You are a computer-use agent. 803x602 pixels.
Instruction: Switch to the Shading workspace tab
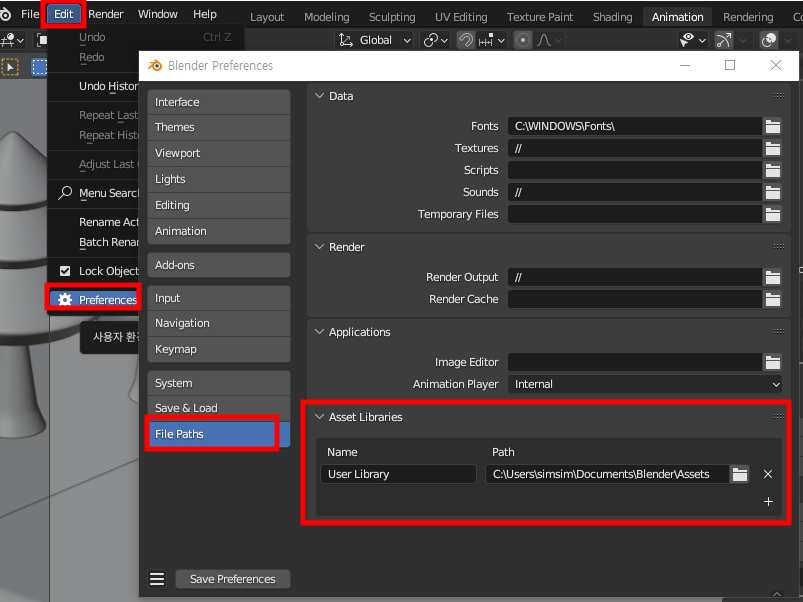click(x=612, y=17)
